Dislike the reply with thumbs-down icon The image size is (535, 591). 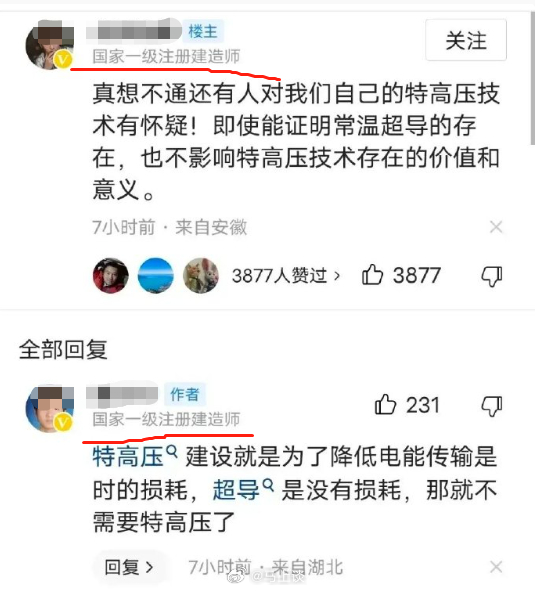pos(492,406)
